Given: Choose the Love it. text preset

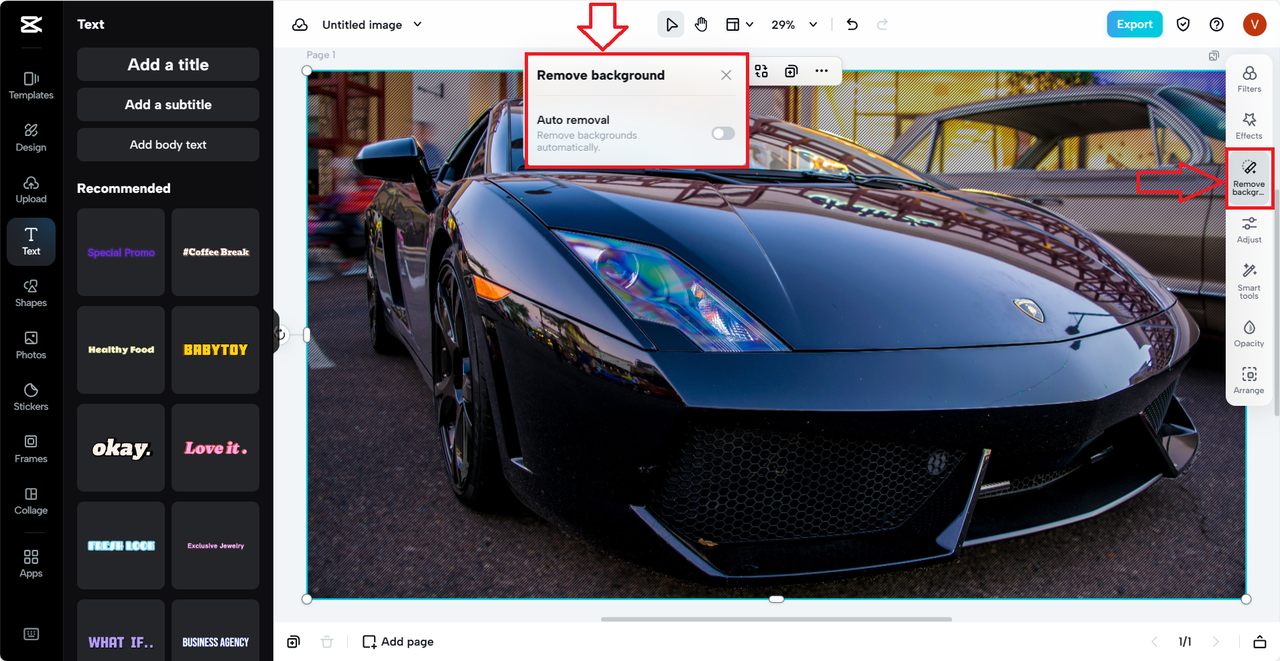Looking at the screenshot, I should [x=215, y=448].
